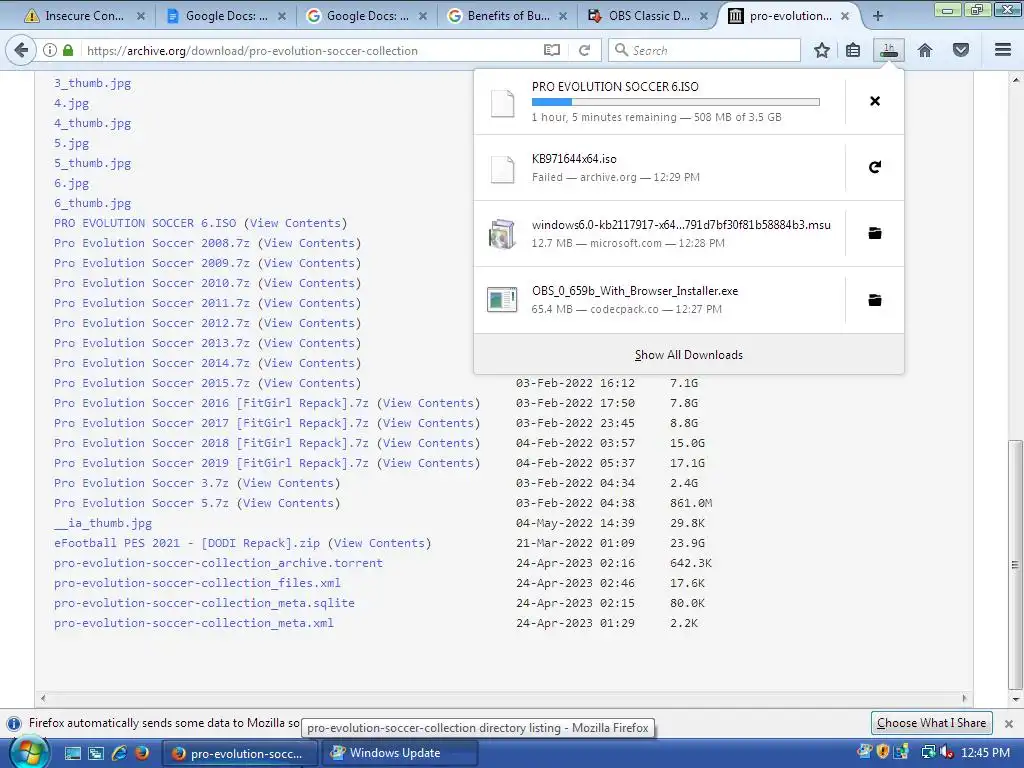Retry the failed KB971644x64.iso download

click(875, 167)
